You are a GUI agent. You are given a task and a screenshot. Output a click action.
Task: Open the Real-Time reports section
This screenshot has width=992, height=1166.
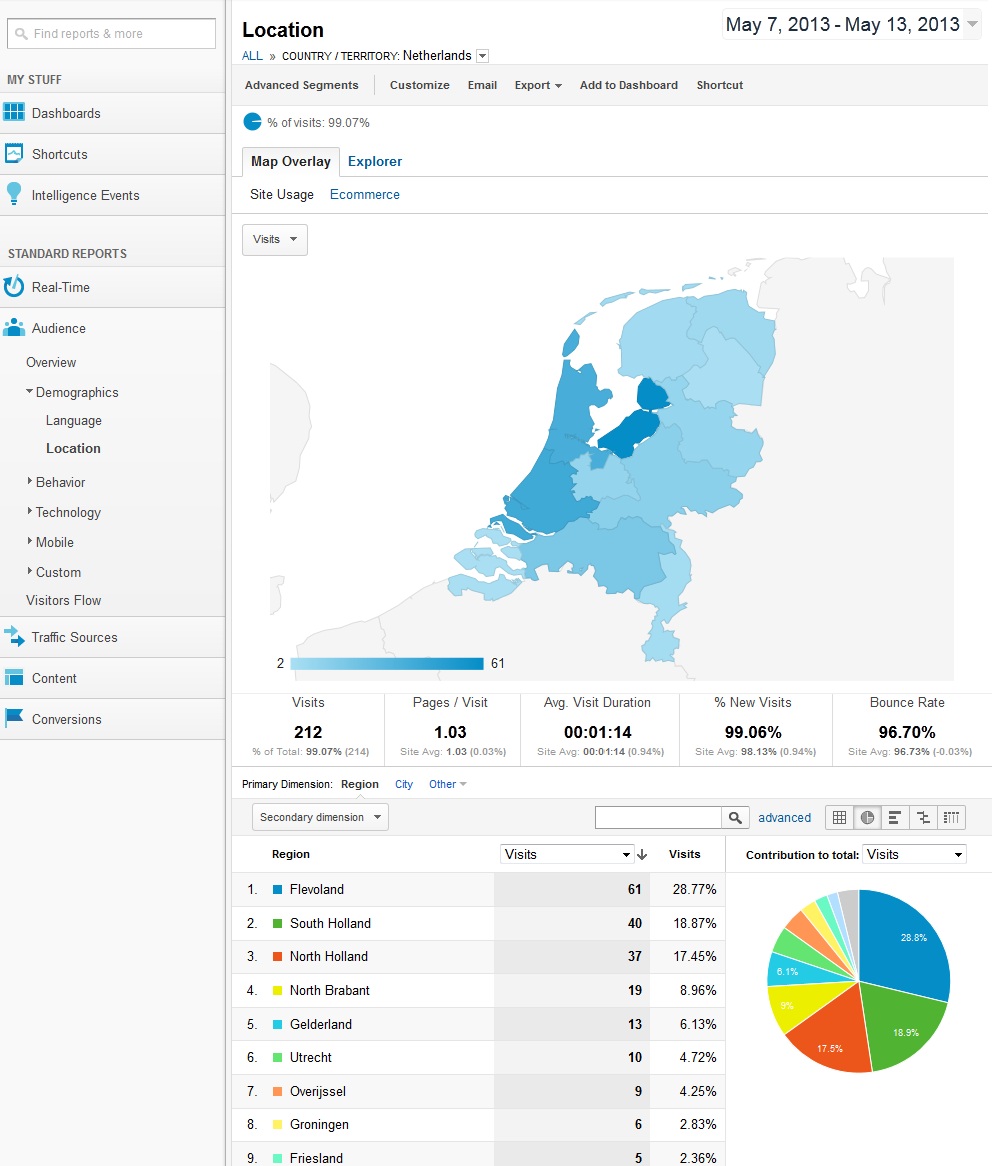coord(60,287)
